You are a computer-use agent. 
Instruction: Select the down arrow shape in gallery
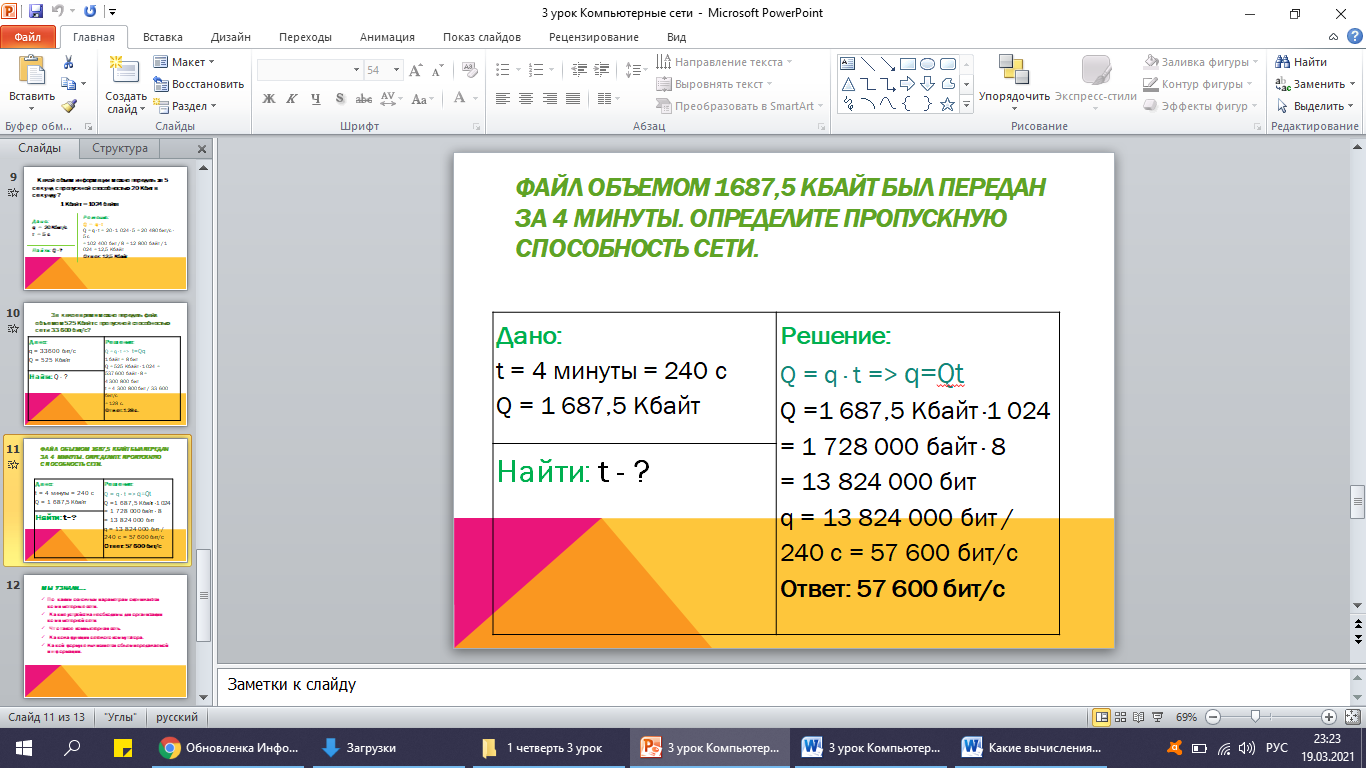927,83
